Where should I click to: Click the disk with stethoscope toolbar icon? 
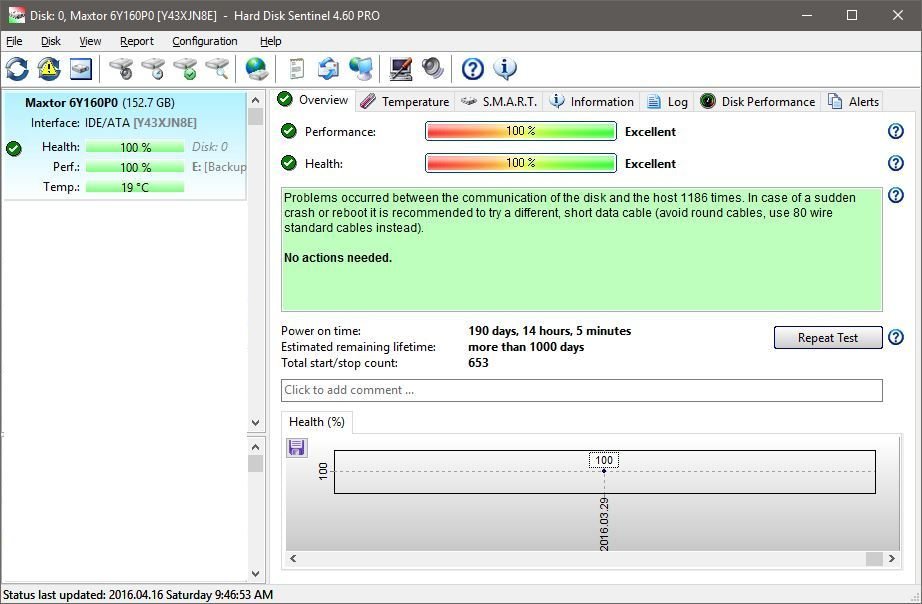tap(122, 69)
